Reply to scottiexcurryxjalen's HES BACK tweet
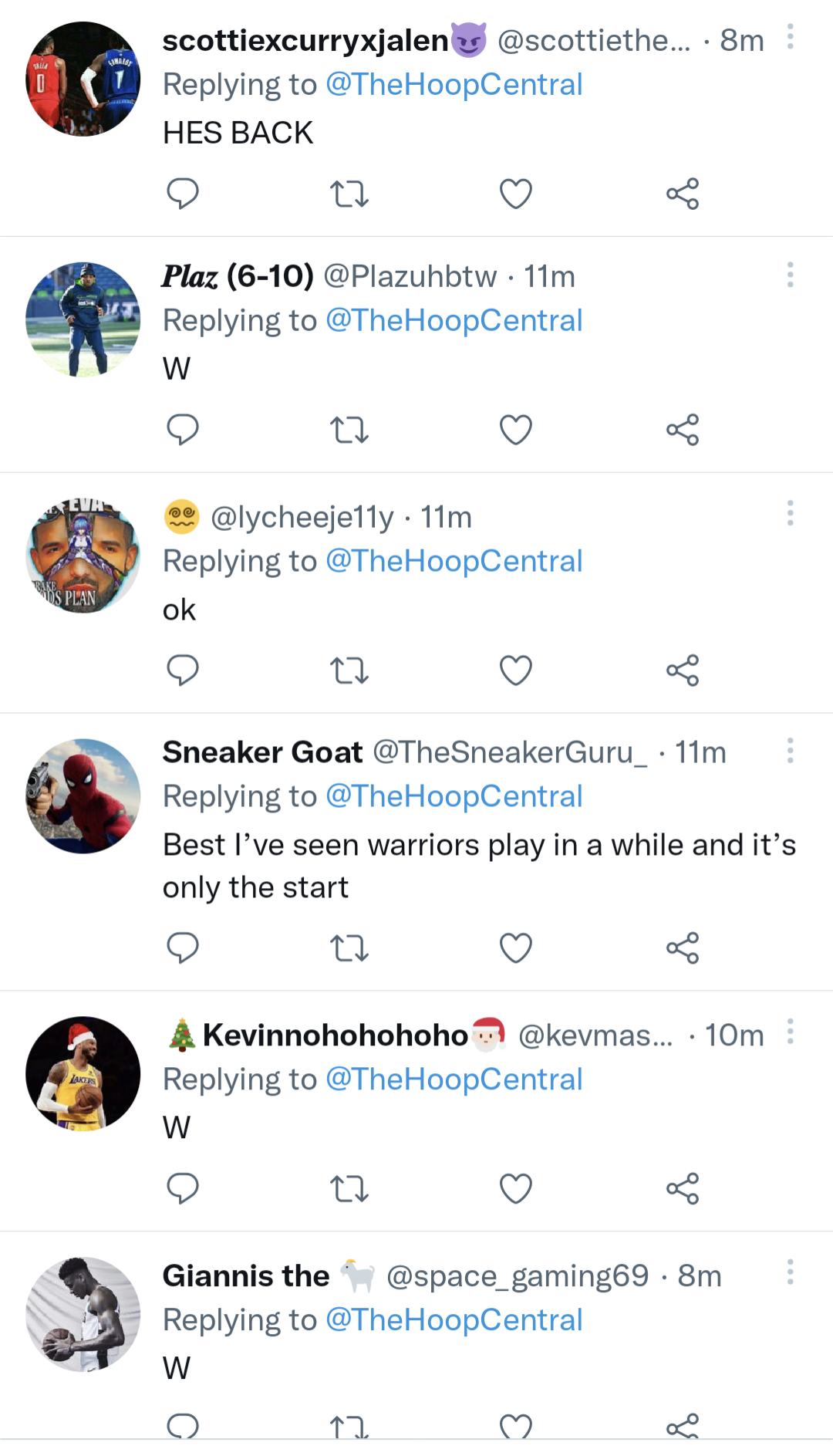This screenshot has width=833, height=1456. tap(183, 194)
